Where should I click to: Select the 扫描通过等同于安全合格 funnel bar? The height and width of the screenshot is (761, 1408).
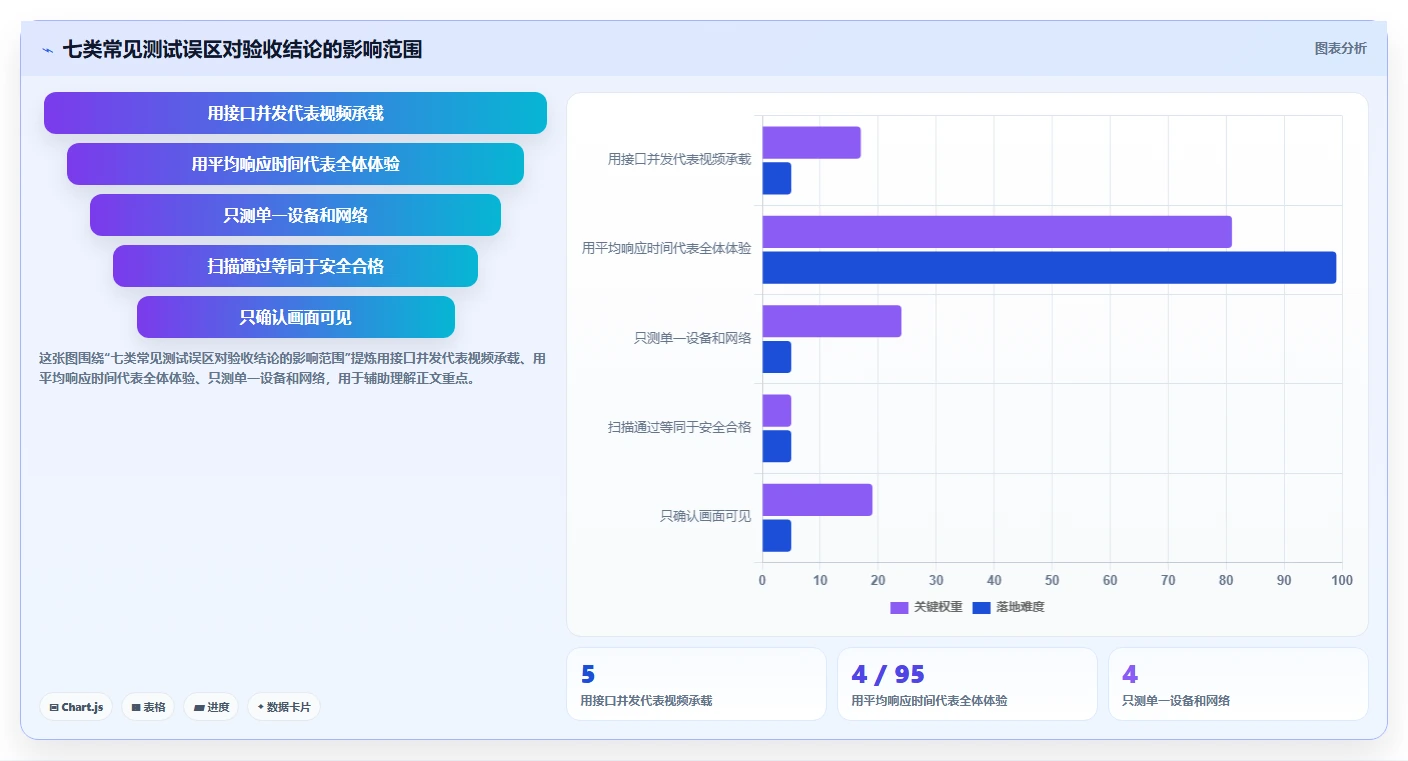pyautogui.click(x=295, y=266)
